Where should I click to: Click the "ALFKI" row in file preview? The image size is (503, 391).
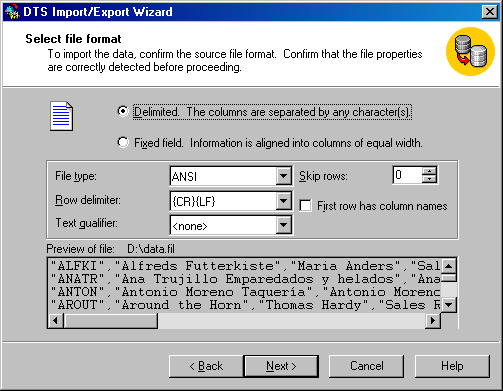tap(245, 266)
